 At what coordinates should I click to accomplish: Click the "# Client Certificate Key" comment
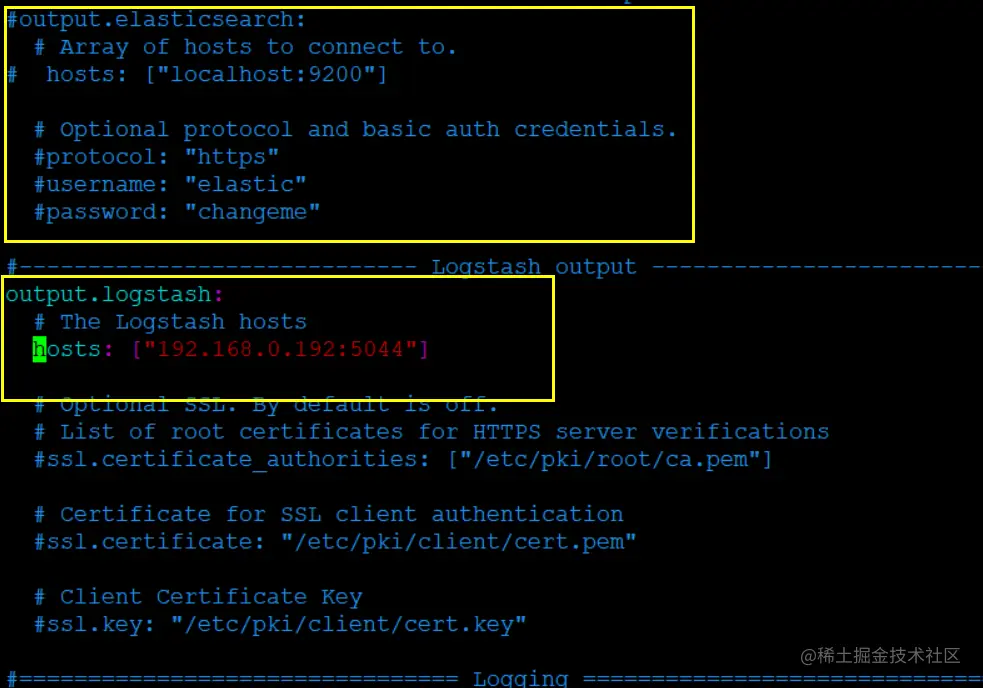[197, 597]
